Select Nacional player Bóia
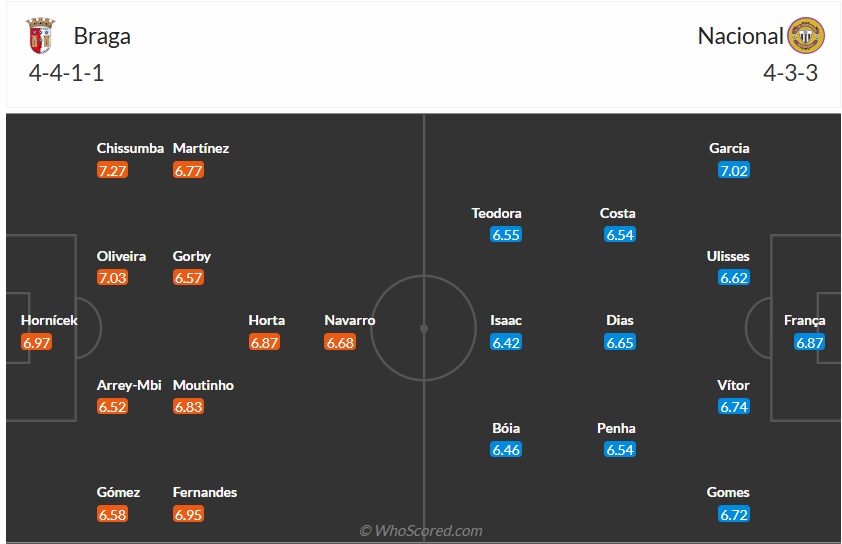The image size is (842, 544). [507, 428]
